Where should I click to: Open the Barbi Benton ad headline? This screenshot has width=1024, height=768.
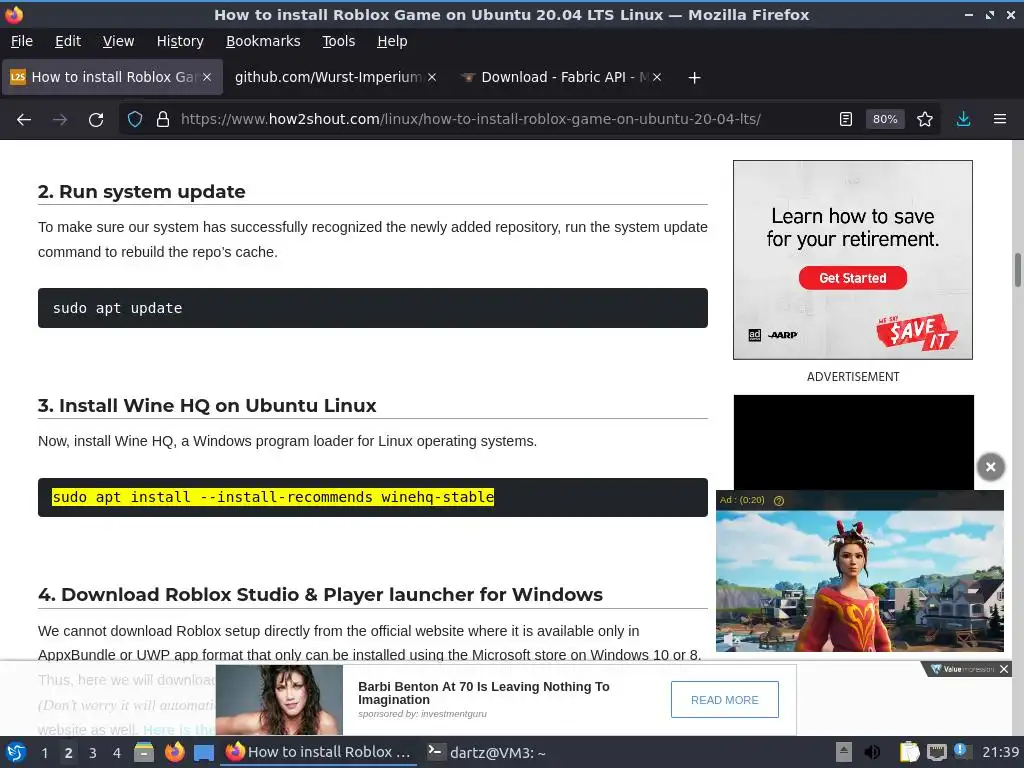tap(483, 693)
